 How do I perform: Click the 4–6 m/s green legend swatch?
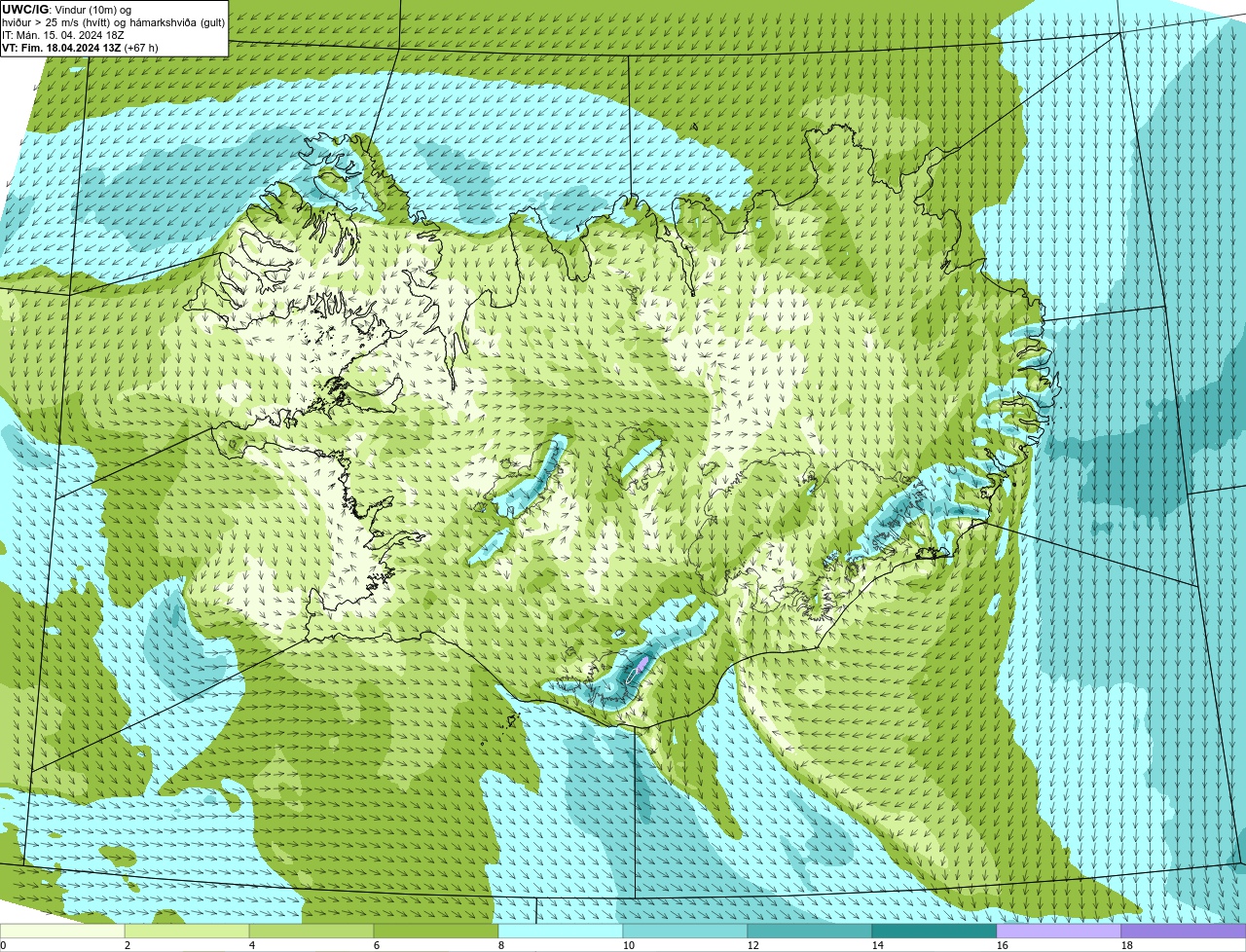311,932
